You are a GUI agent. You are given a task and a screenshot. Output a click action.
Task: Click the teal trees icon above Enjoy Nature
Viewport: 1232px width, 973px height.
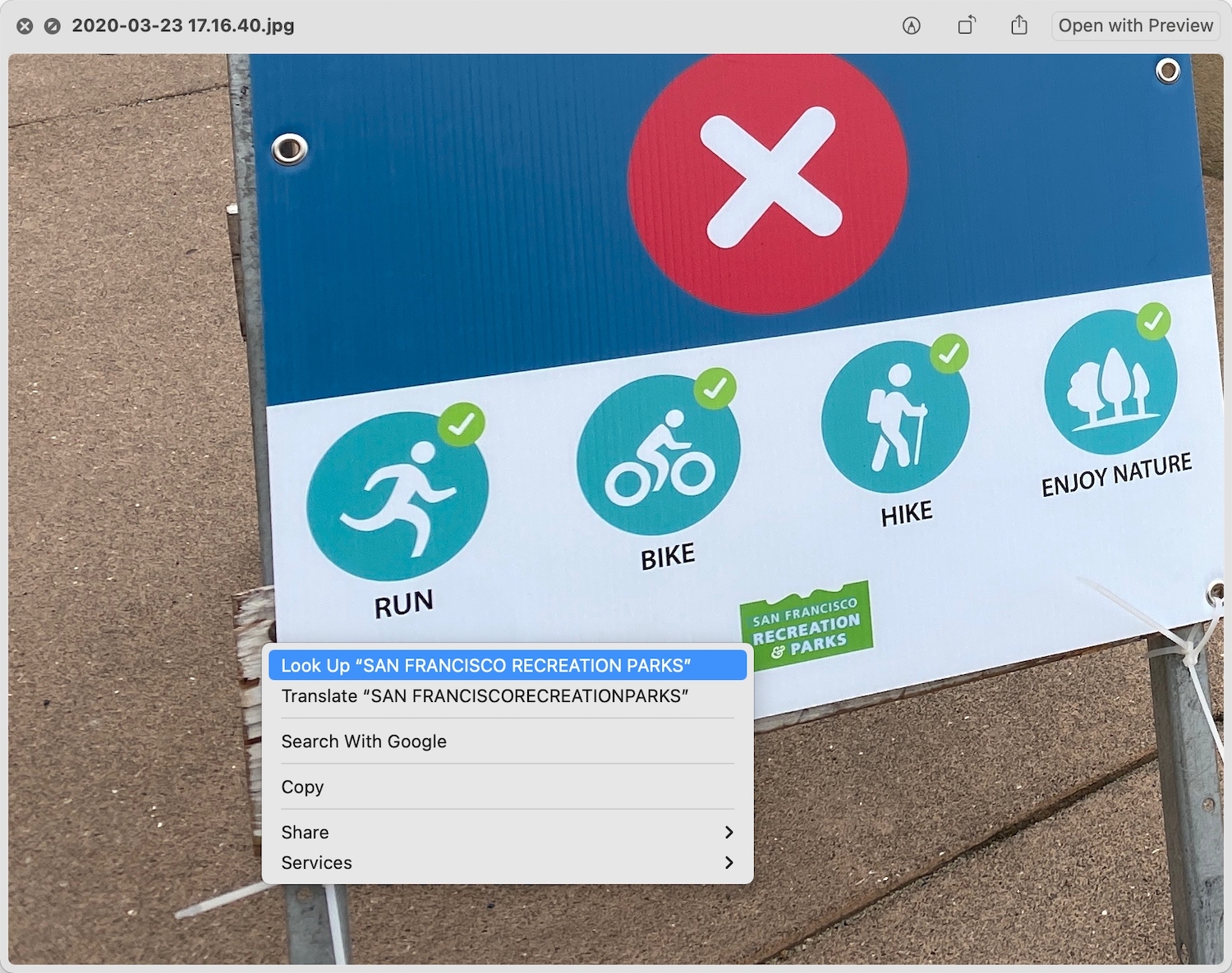pos(1109,383)
